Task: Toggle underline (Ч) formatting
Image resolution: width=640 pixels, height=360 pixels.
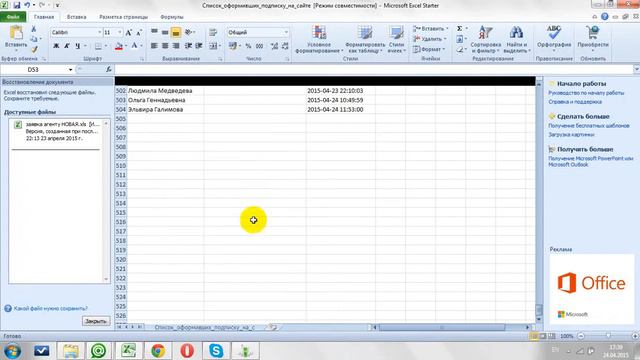Action: click(x=78, y=46)
